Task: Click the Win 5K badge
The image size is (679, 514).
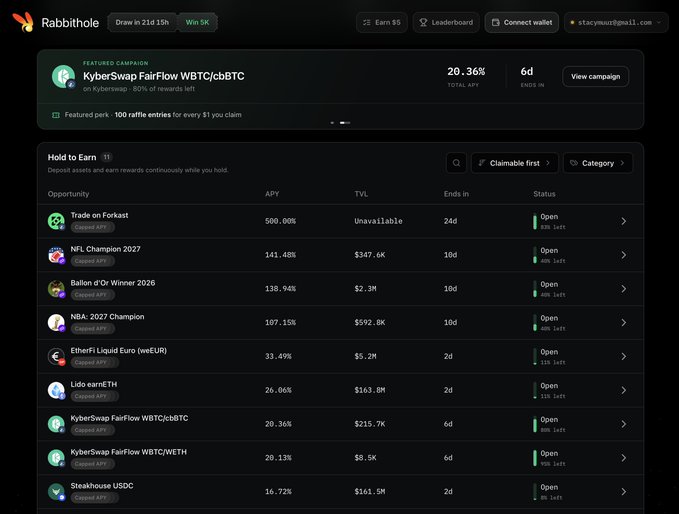Action: (x=197, y=23)
